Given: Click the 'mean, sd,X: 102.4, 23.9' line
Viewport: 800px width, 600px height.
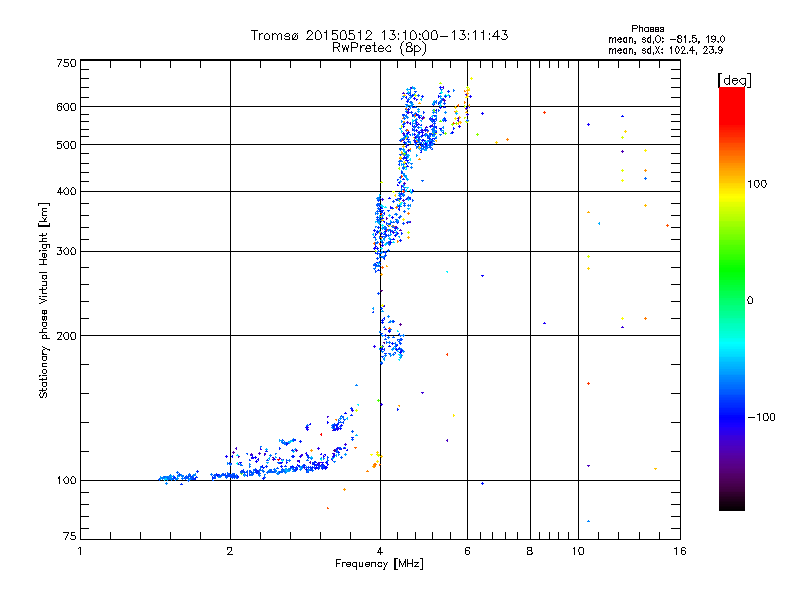Looking at the screenshot, I should point(665,50).
